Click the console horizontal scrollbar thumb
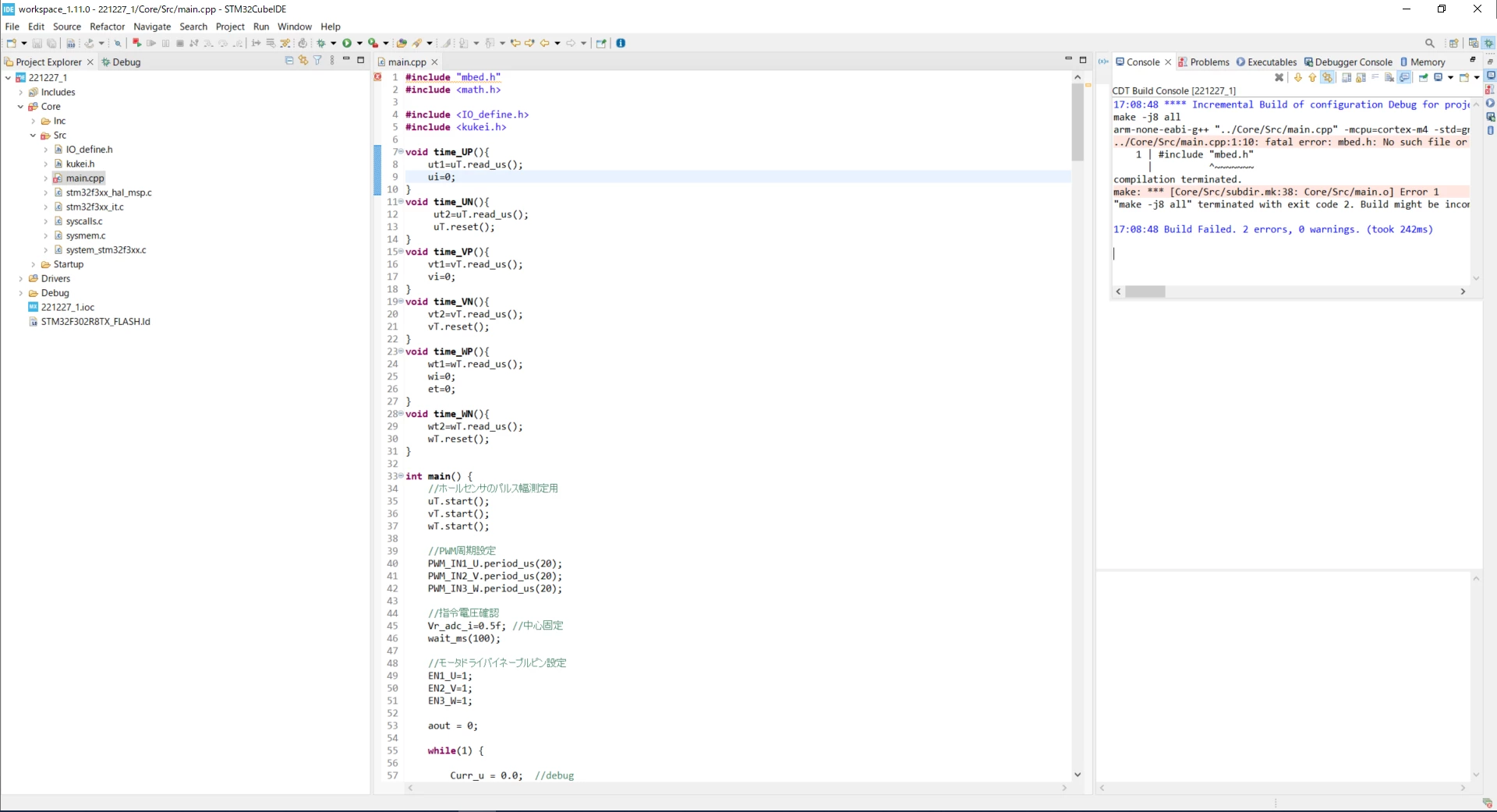The image size is (1497, 812). [x=1145, y=291]
